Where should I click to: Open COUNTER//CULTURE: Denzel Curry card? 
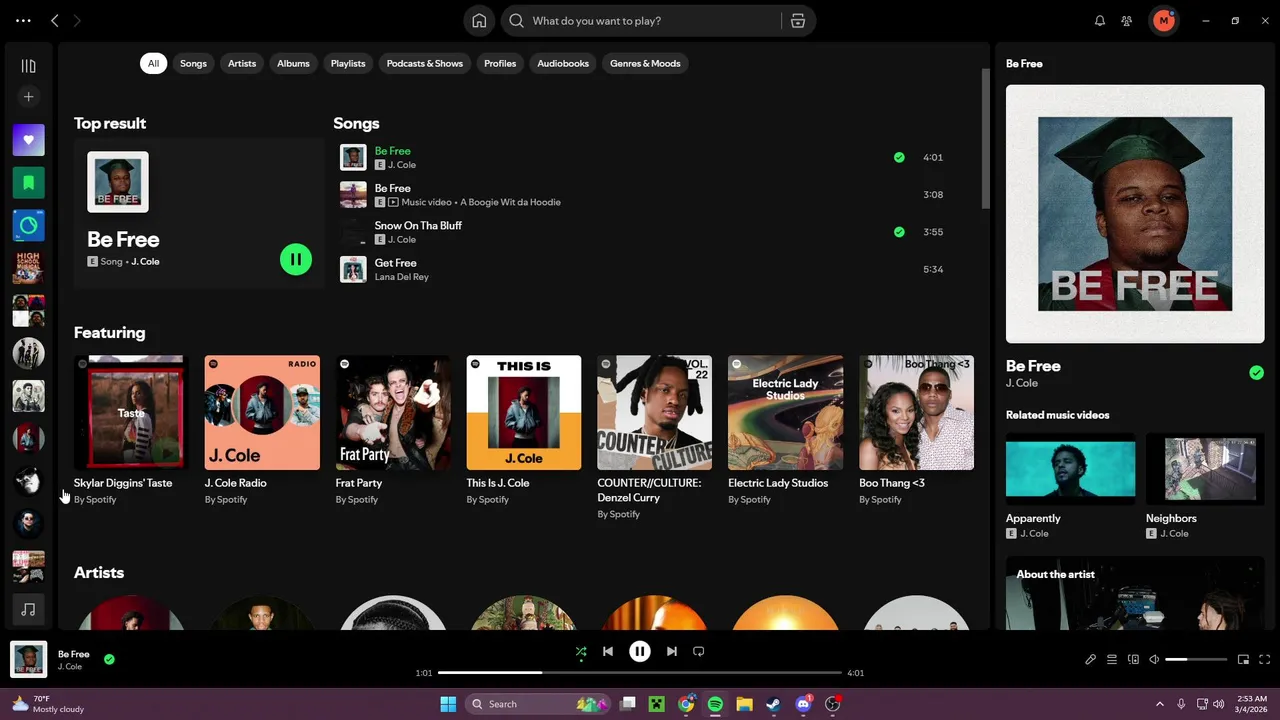(655, 437)
